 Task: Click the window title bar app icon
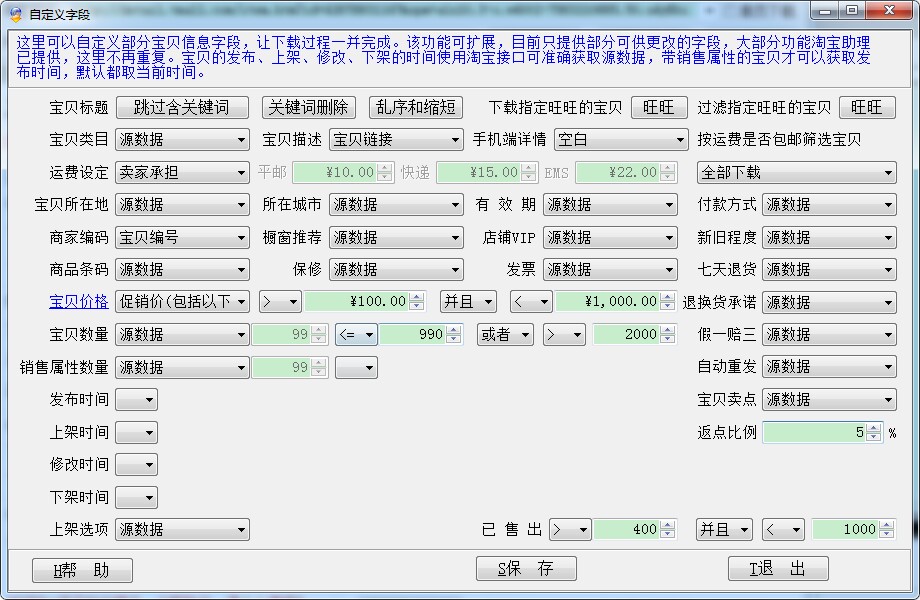click(15, 13)
